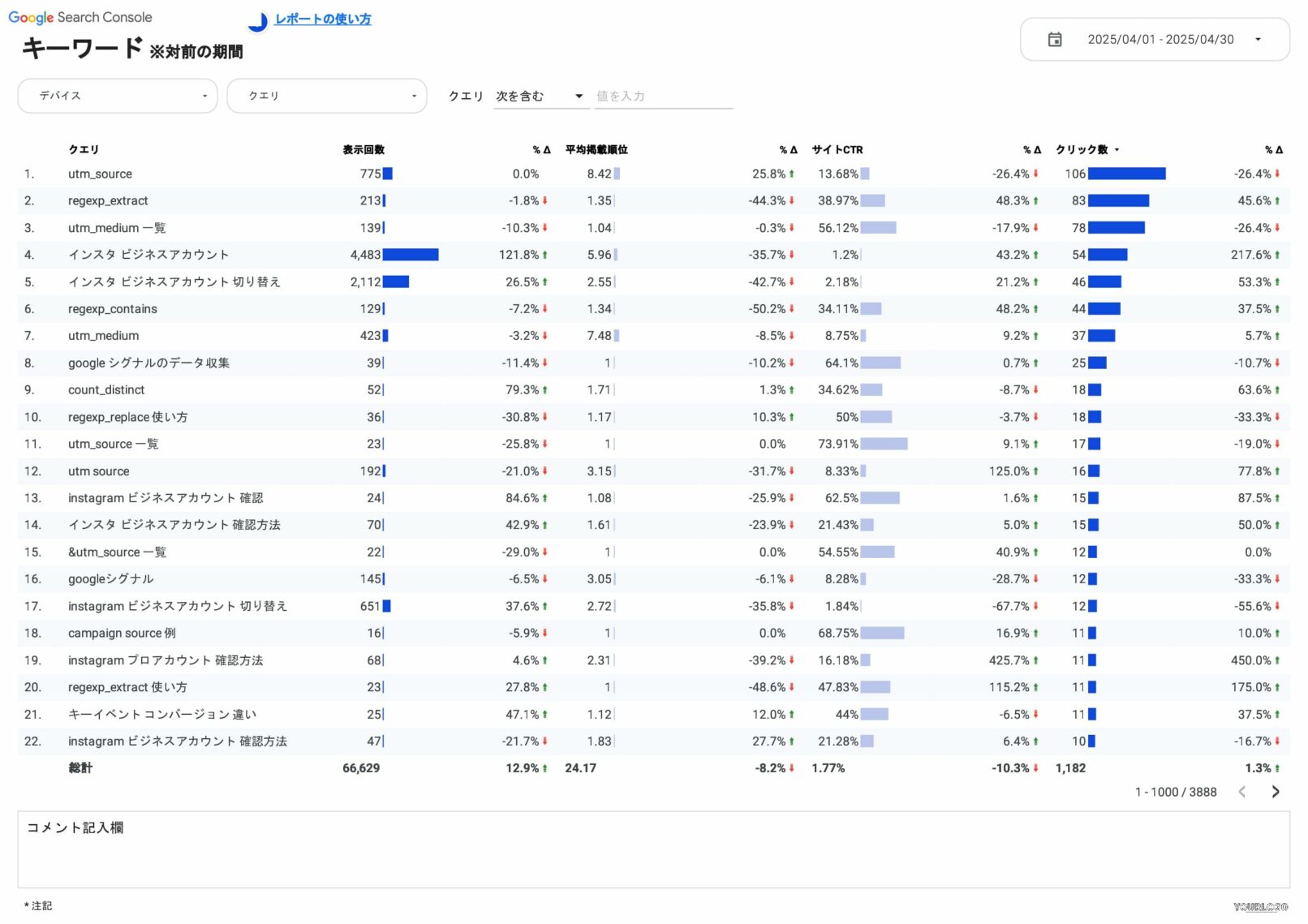Click sort arrow next to クリック数 header
Screen dimensions: 1308x924
click(1117, 150)
